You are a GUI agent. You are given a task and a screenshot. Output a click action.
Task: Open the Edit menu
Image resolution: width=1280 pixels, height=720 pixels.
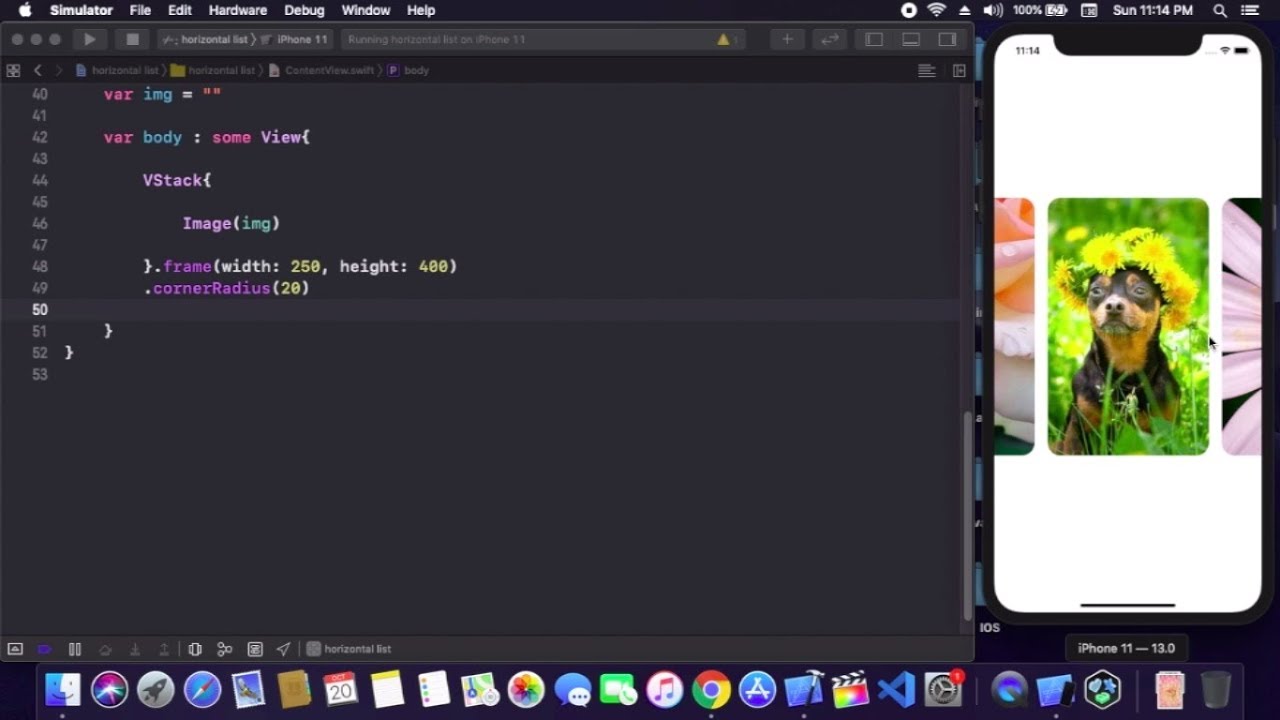180,10
